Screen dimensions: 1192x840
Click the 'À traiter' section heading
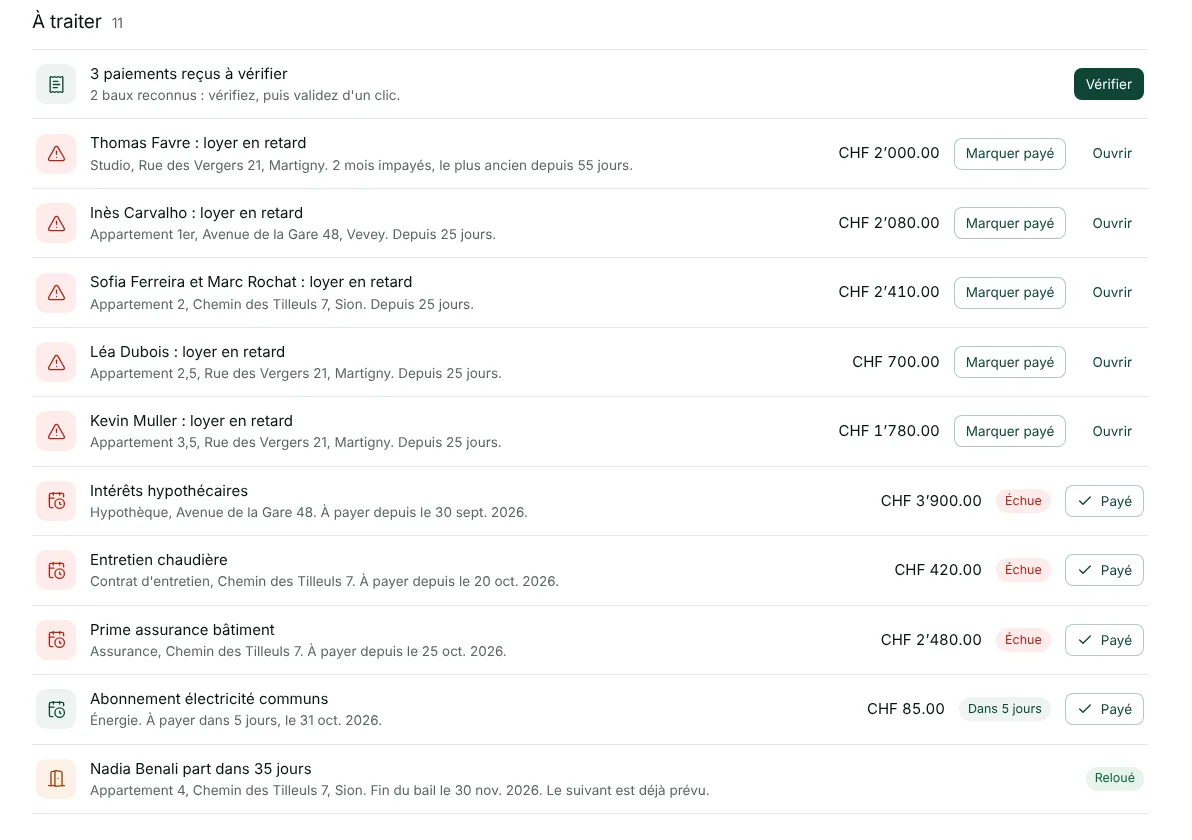point(67,21)
